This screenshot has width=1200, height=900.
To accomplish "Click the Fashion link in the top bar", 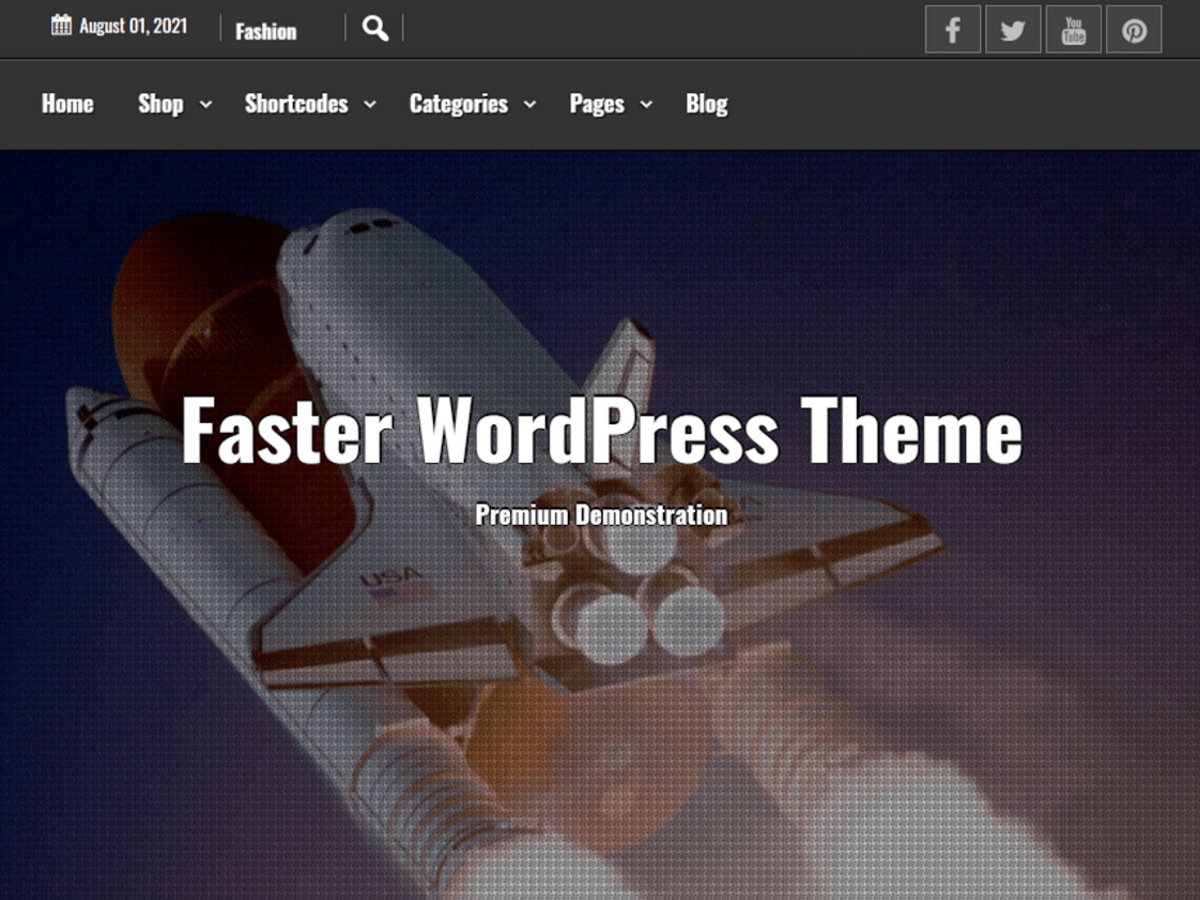I will (x=265, y=31).
